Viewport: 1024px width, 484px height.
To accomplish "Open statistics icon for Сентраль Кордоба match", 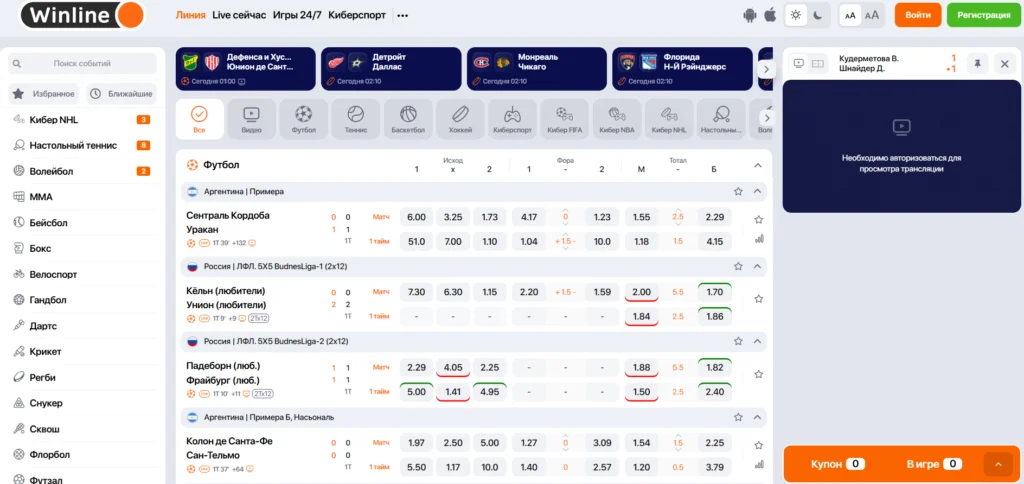I will 758,239.
